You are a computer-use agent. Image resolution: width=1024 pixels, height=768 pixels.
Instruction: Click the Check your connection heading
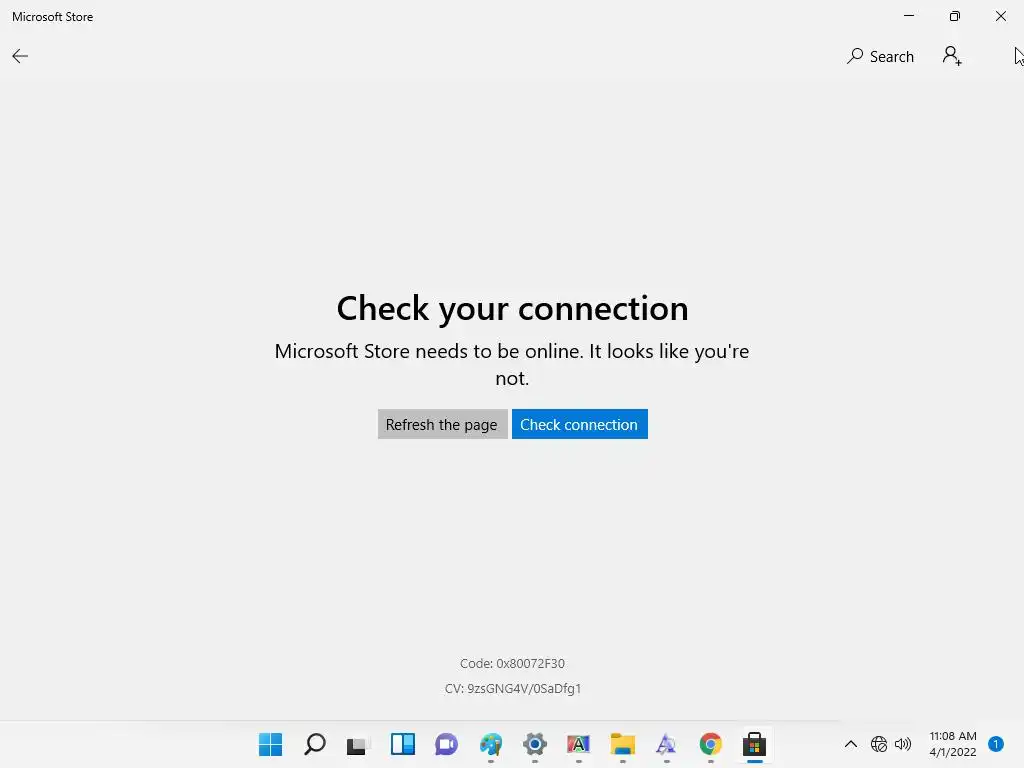513,308
